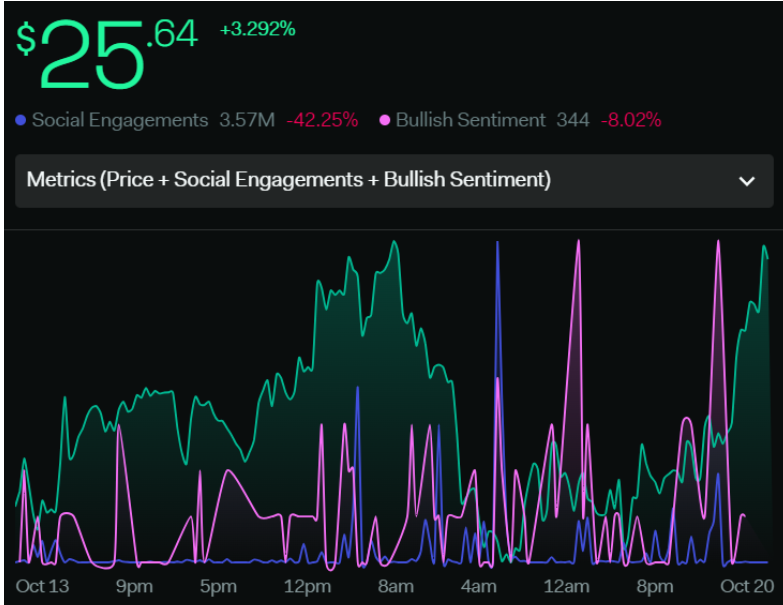Image resolution: width=783 pixels, height=605 pixels.
Task: Click the 3.57M engagements value
Action: pos(247,120)
